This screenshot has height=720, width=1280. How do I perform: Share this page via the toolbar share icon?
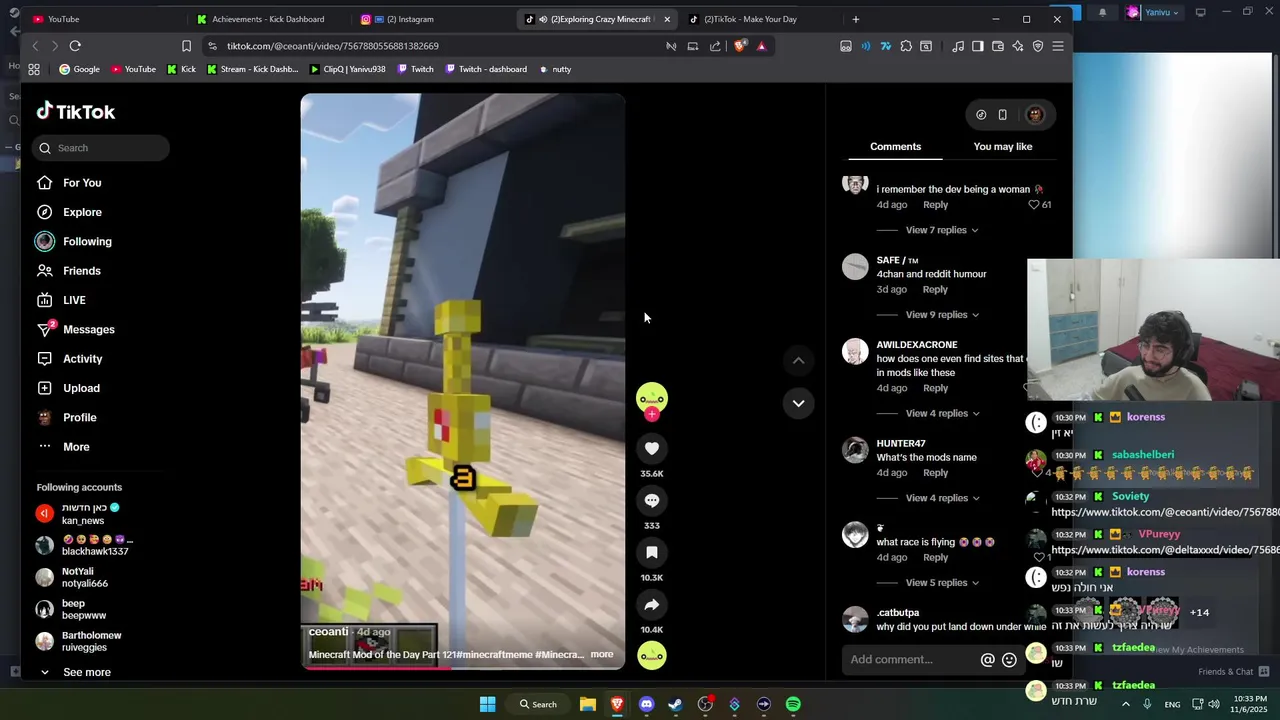tap(715, 46)
